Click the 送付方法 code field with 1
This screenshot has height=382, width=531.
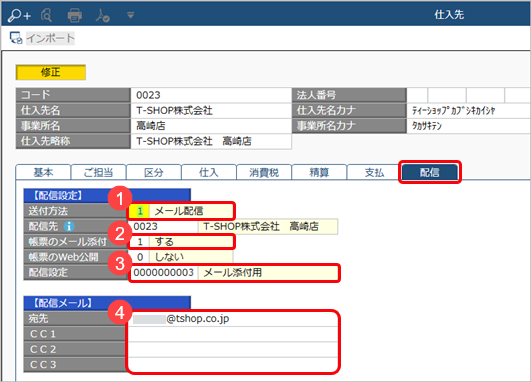point(140,211)
